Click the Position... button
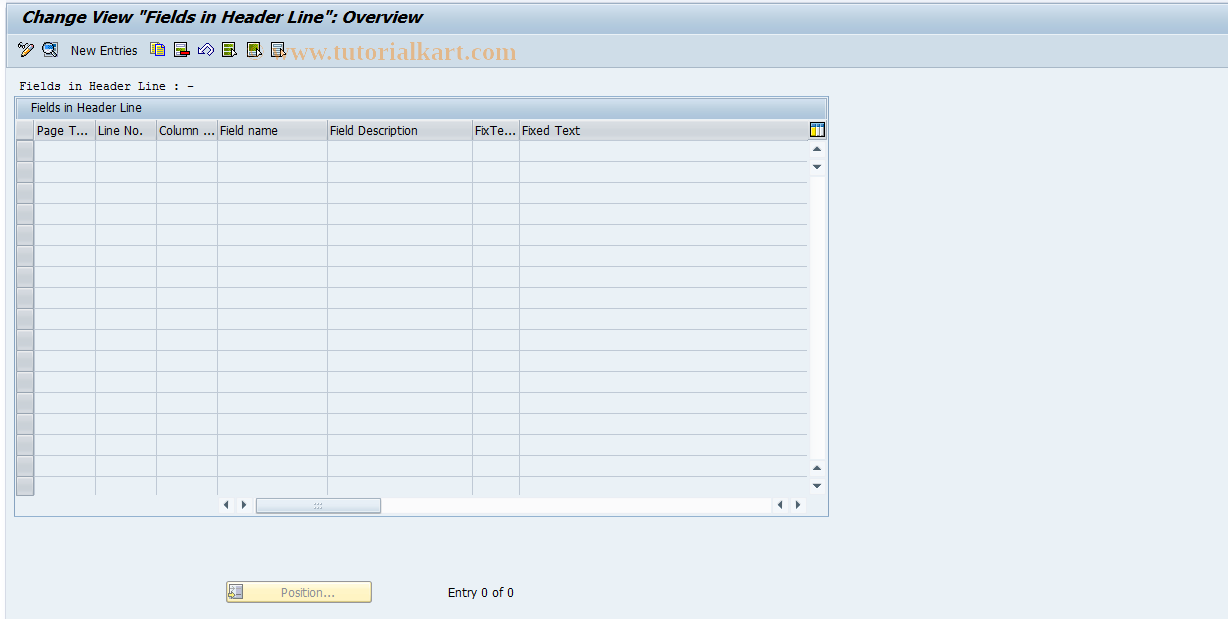 (x=298, y=592)
